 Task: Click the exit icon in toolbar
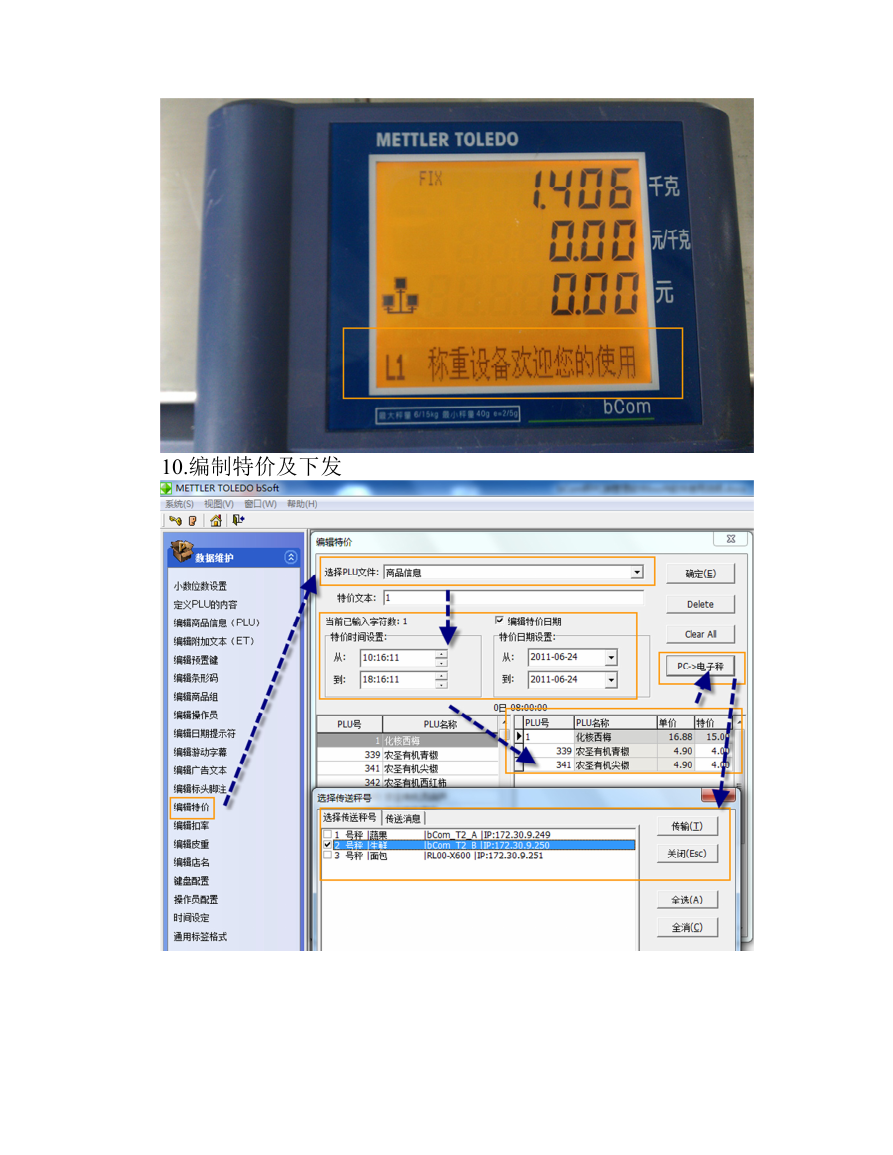238,520
